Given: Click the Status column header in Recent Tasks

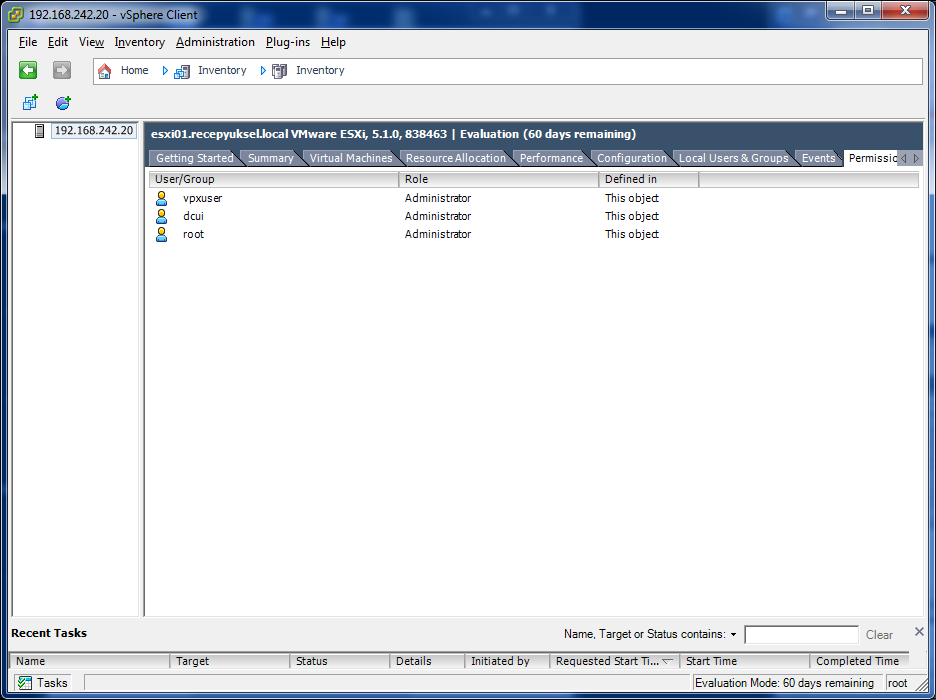Looking at the screenshot, I should point(340,661).
